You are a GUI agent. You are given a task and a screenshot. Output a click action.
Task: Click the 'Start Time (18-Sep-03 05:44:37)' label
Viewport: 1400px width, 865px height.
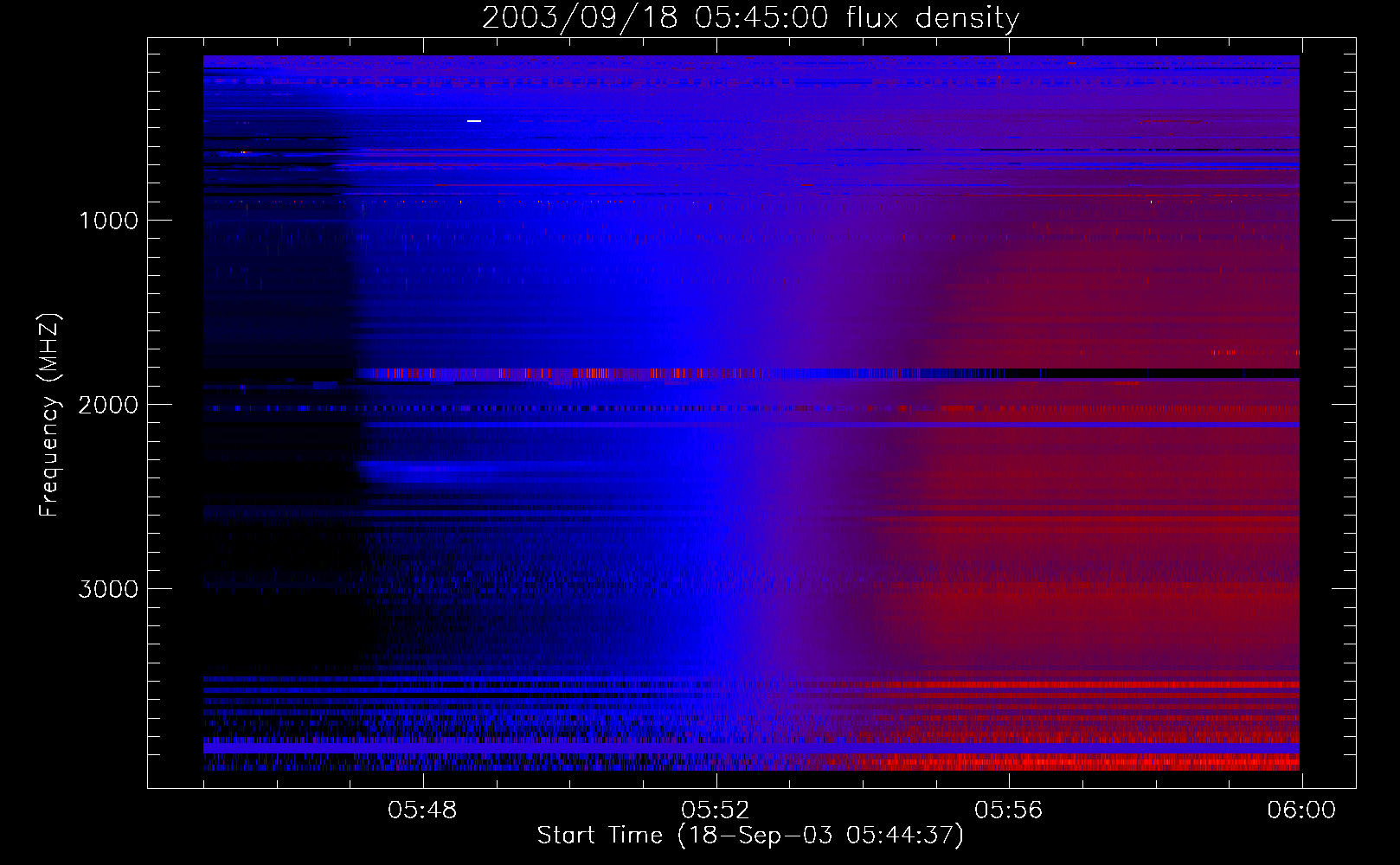tap(750, 836)
